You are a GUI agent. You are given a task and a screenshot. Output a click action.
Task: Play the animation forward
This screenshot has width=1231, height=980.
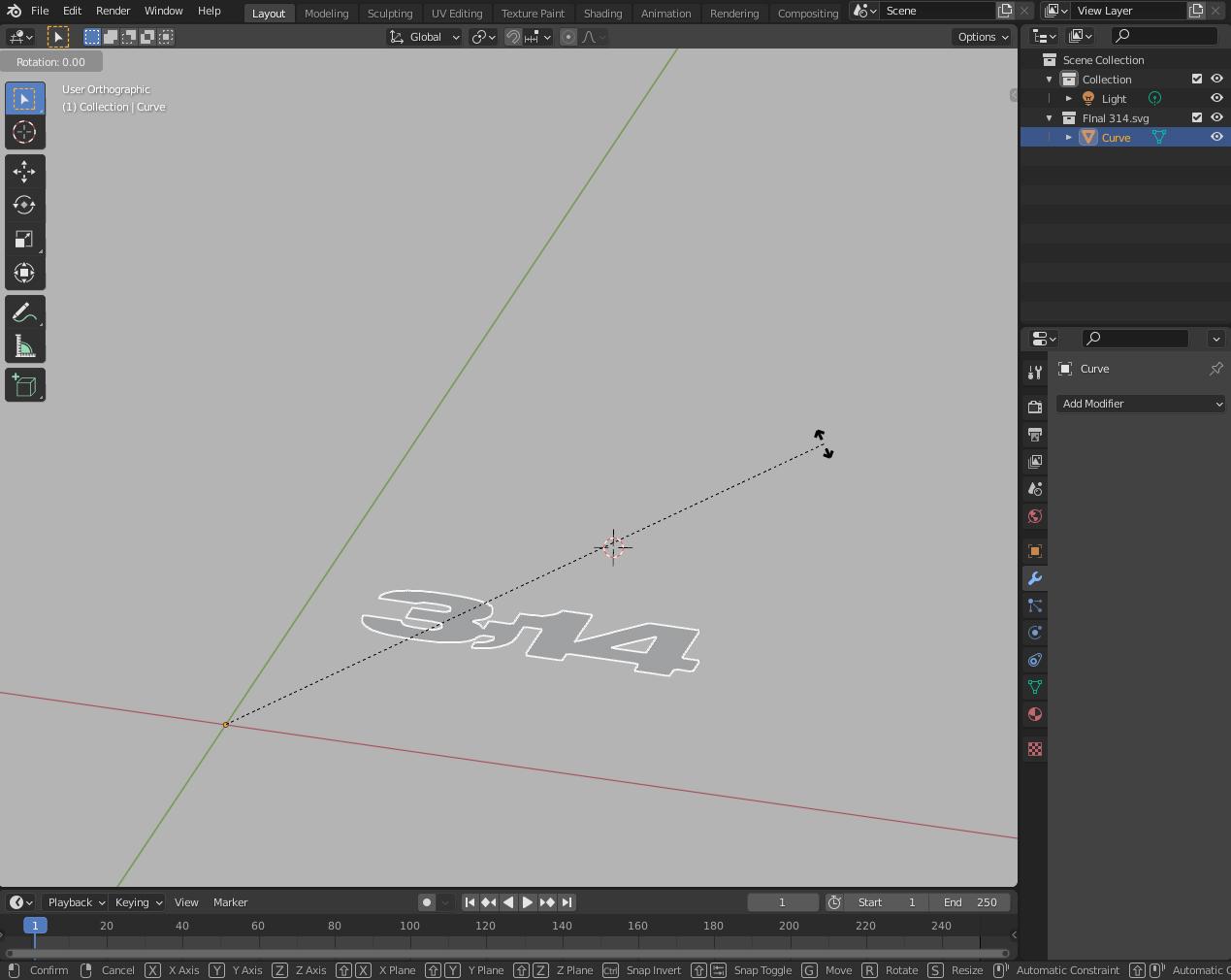528,902
